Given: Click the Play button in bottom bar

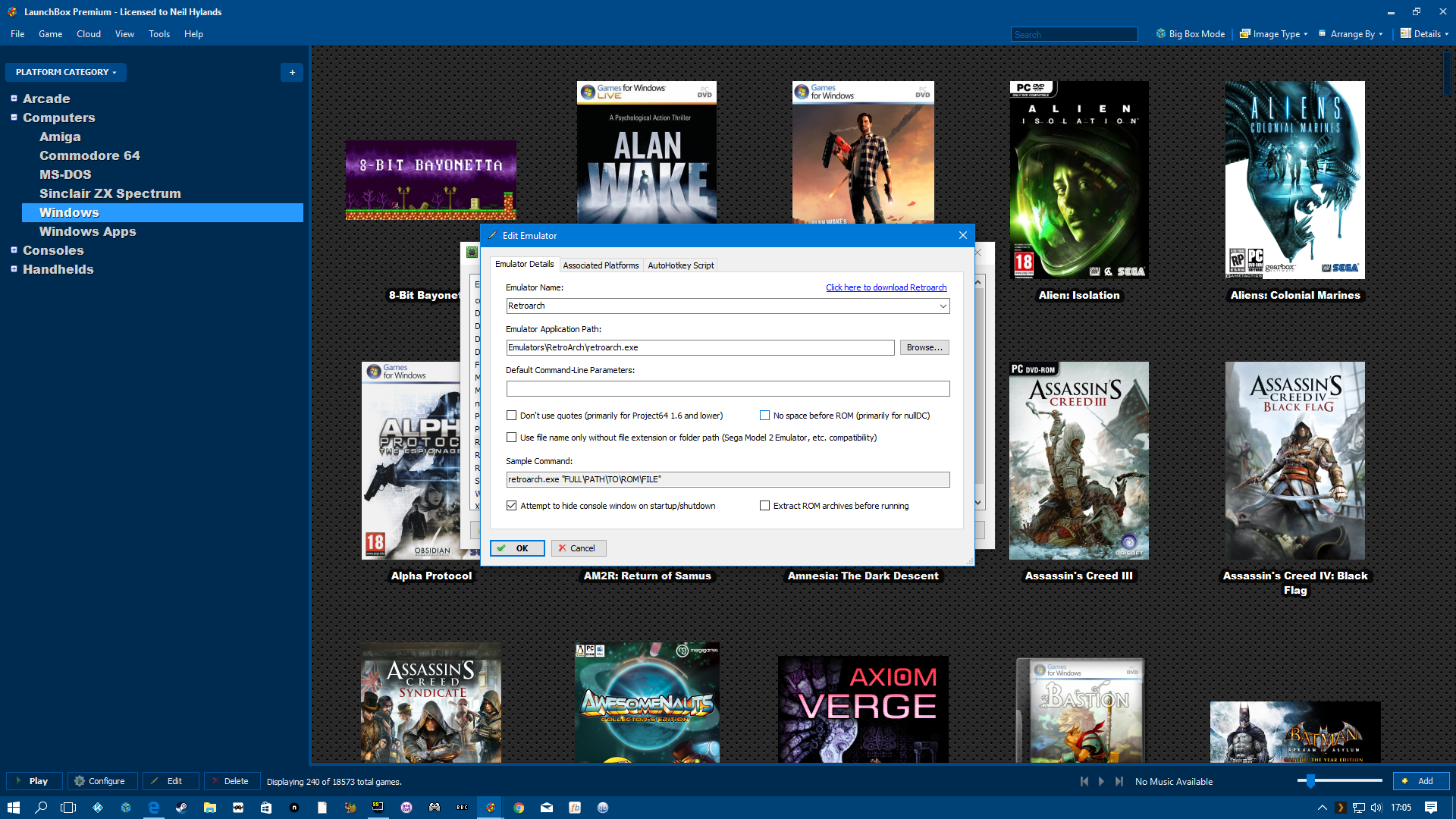Looking at the screenshot, I should 34,781.
